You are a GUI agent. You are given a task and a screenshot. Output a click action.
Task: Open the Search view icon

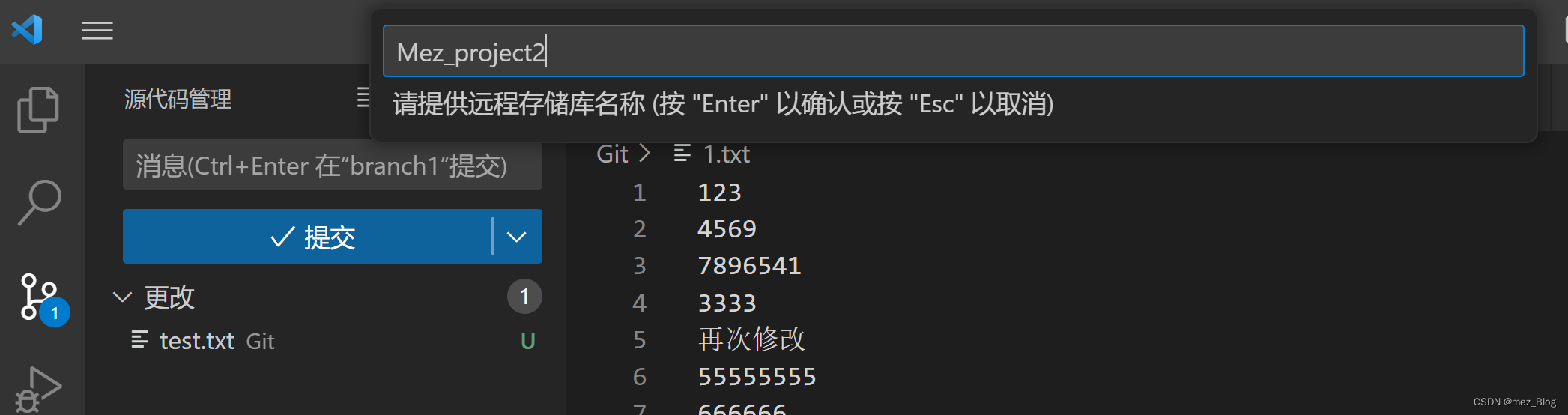click(39, 202)
